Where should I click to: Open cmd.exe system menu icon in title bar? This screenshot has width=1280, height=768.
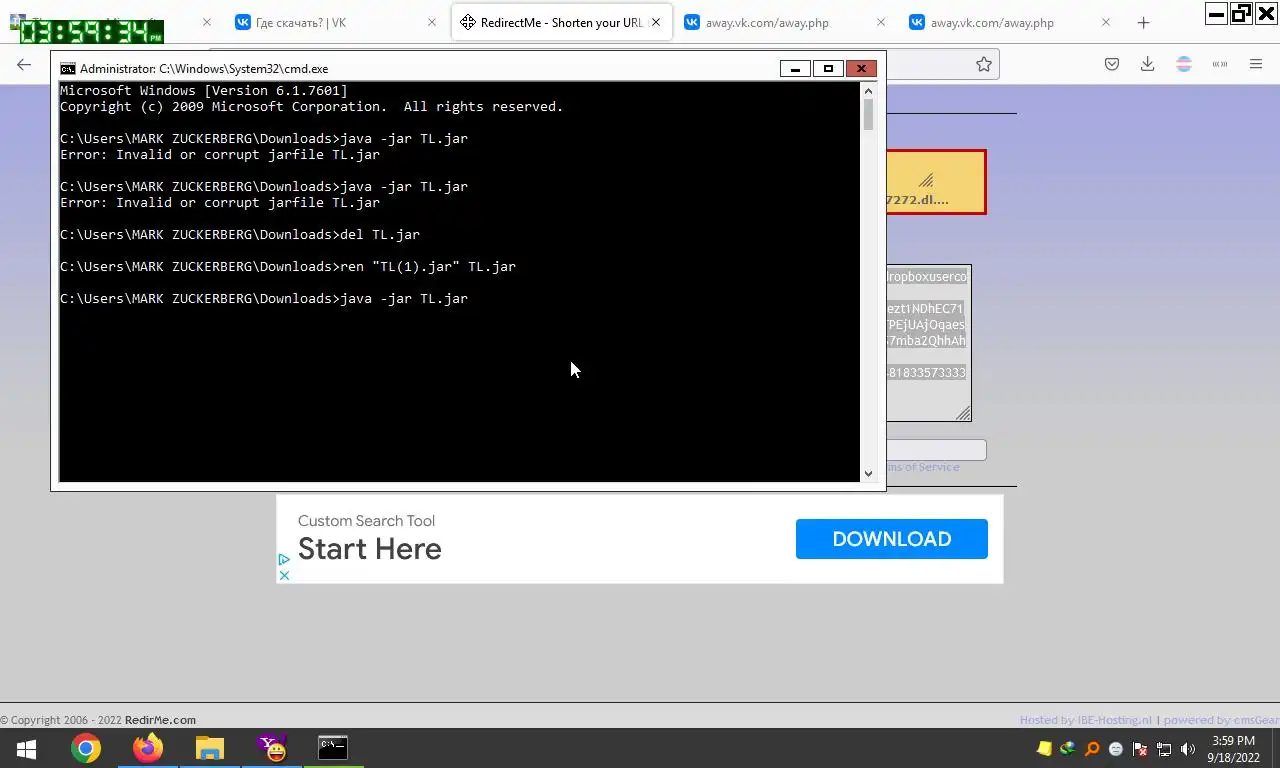pyautogui.click(x=68, y=69)
